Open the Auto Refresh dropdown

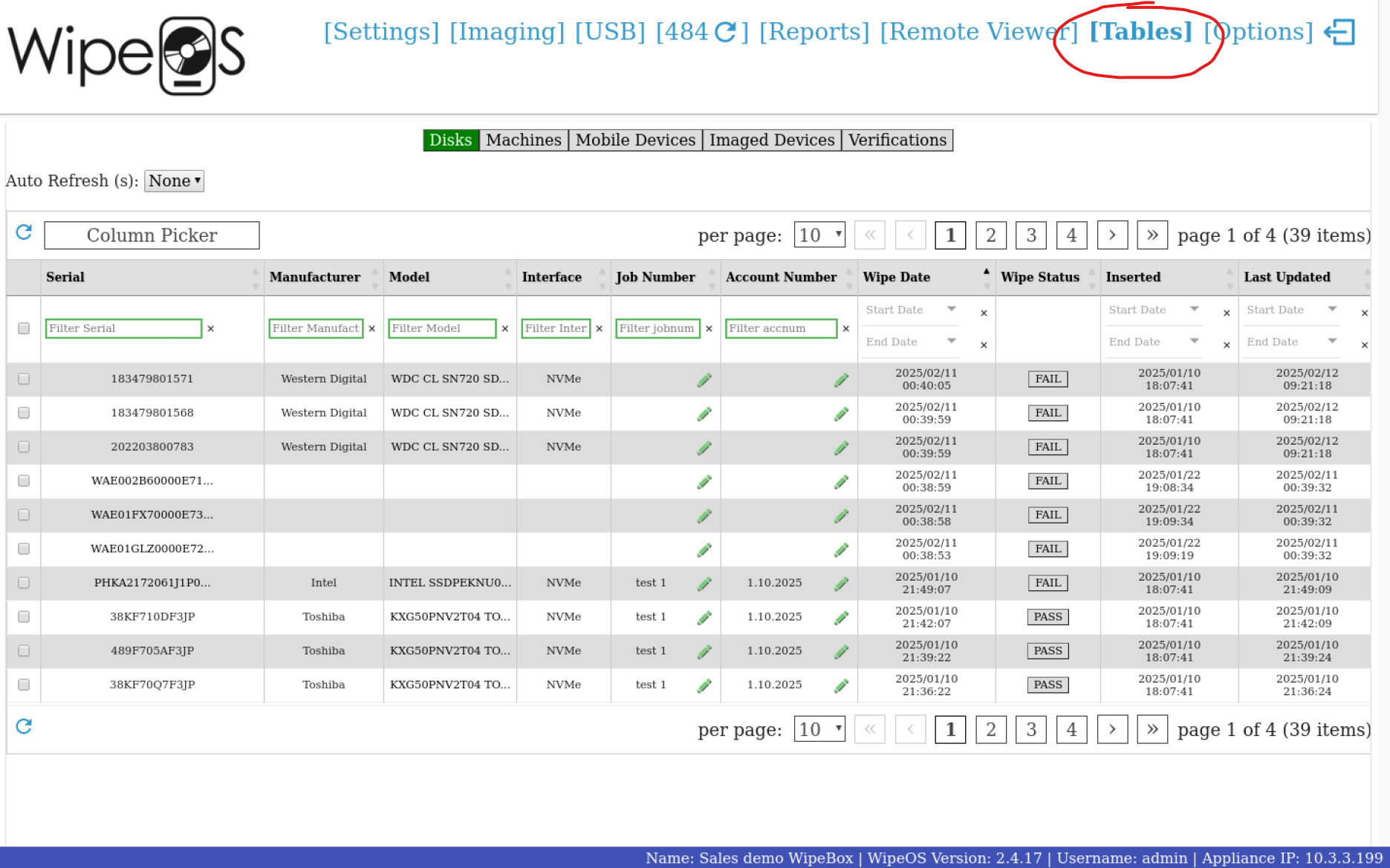[x=174, y=180]
